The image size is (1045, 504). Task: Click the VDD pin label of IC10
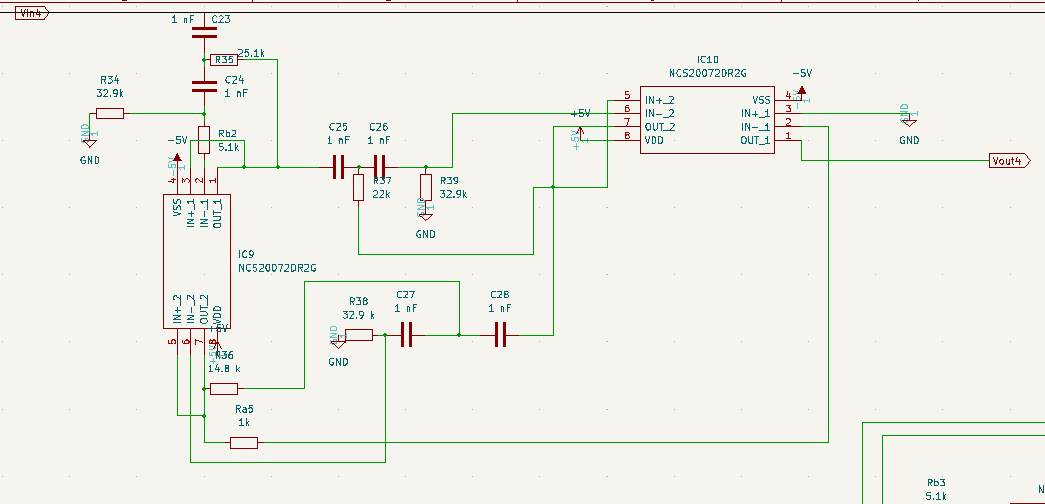pos(654,141)
